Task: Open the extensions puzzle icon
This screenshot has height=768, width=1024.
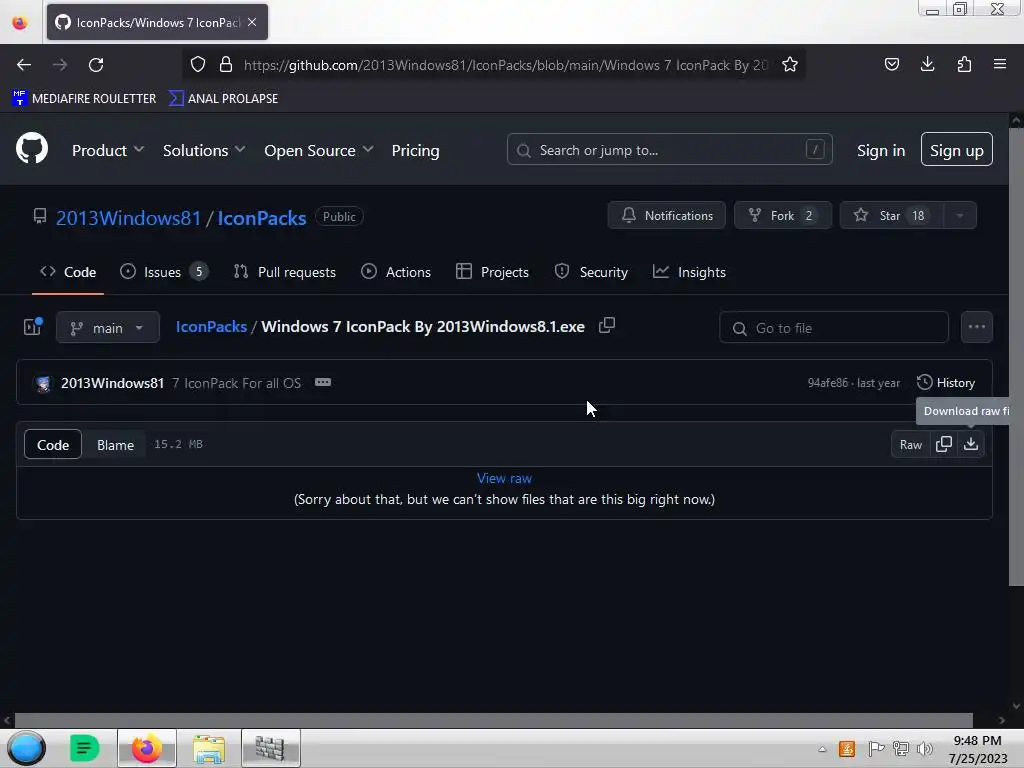Action: click(964, 64)
